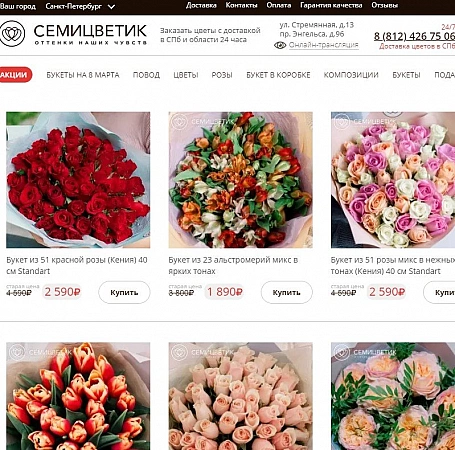The width and height of the screenshot is (455, 450).
Task: Open the orange tulips bouquet thumbnail
Action: coord(78,396)
